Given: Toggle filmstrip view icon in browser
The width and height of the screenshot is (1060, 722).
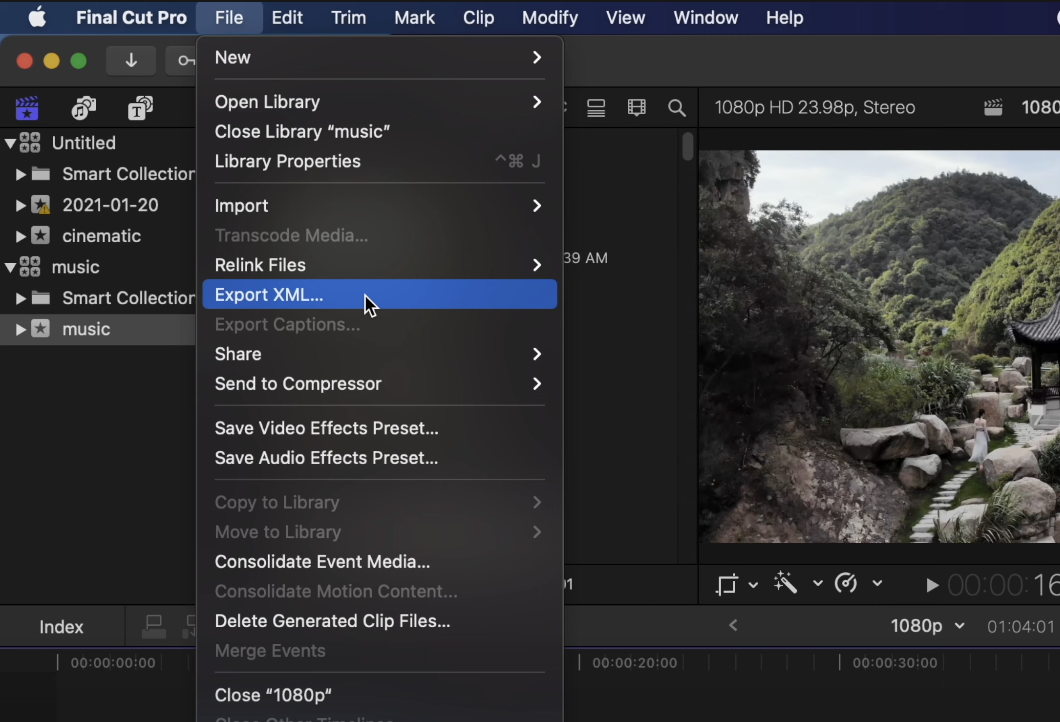Looking at the screenshot, I should click(x=636, y=108).
